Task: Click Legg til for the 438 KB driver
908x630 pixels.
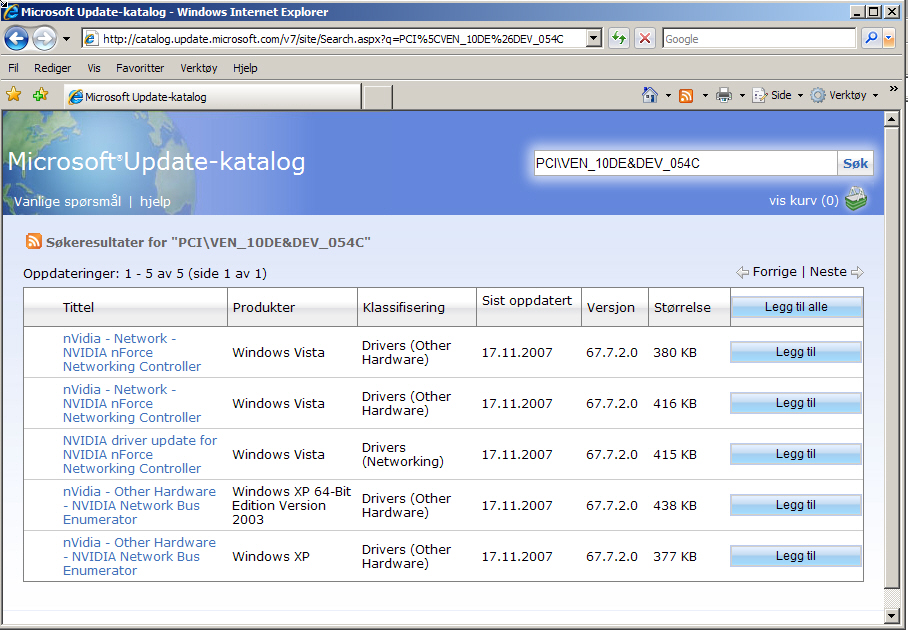Action: 796,505
